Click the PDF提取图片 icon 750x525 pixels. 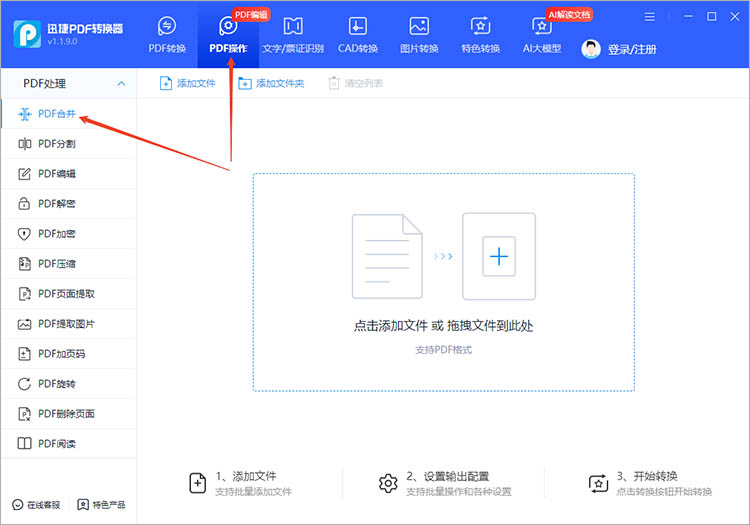click(x=24, y=324)
